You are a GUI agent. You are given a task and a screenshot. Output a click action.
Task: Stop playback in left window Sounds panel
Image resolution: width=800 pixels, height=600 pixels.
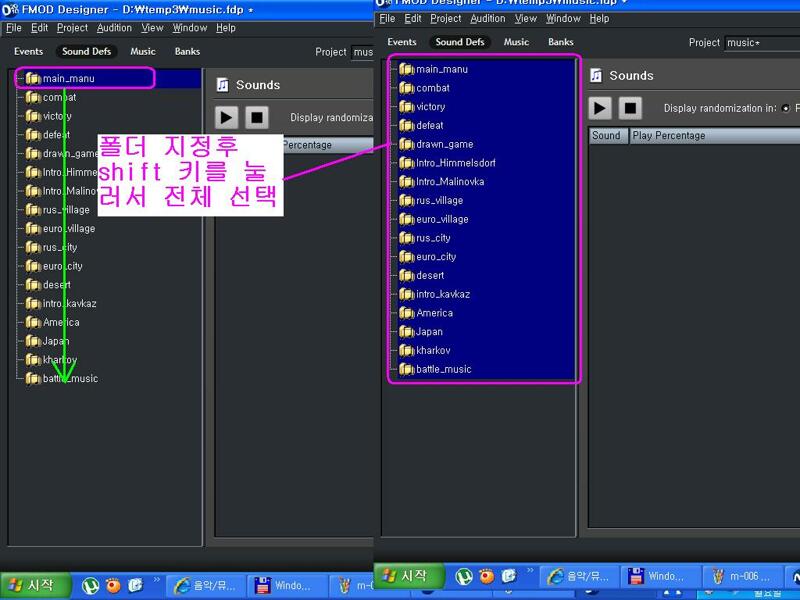click(257, 117)
